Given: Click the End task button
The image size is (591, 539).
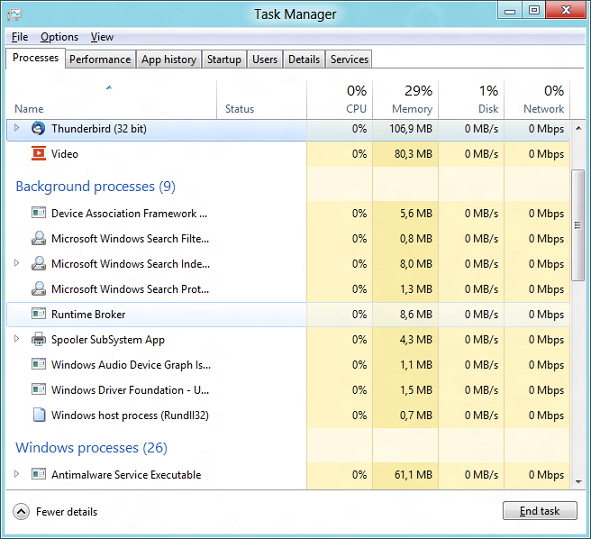Looking at the screenshot, I should 540,511.
